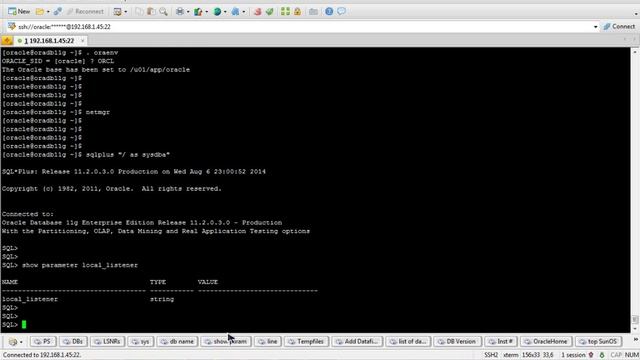Click the Paste toolbar icon
This screenshot has width=640, height=360.
(151, 12)
